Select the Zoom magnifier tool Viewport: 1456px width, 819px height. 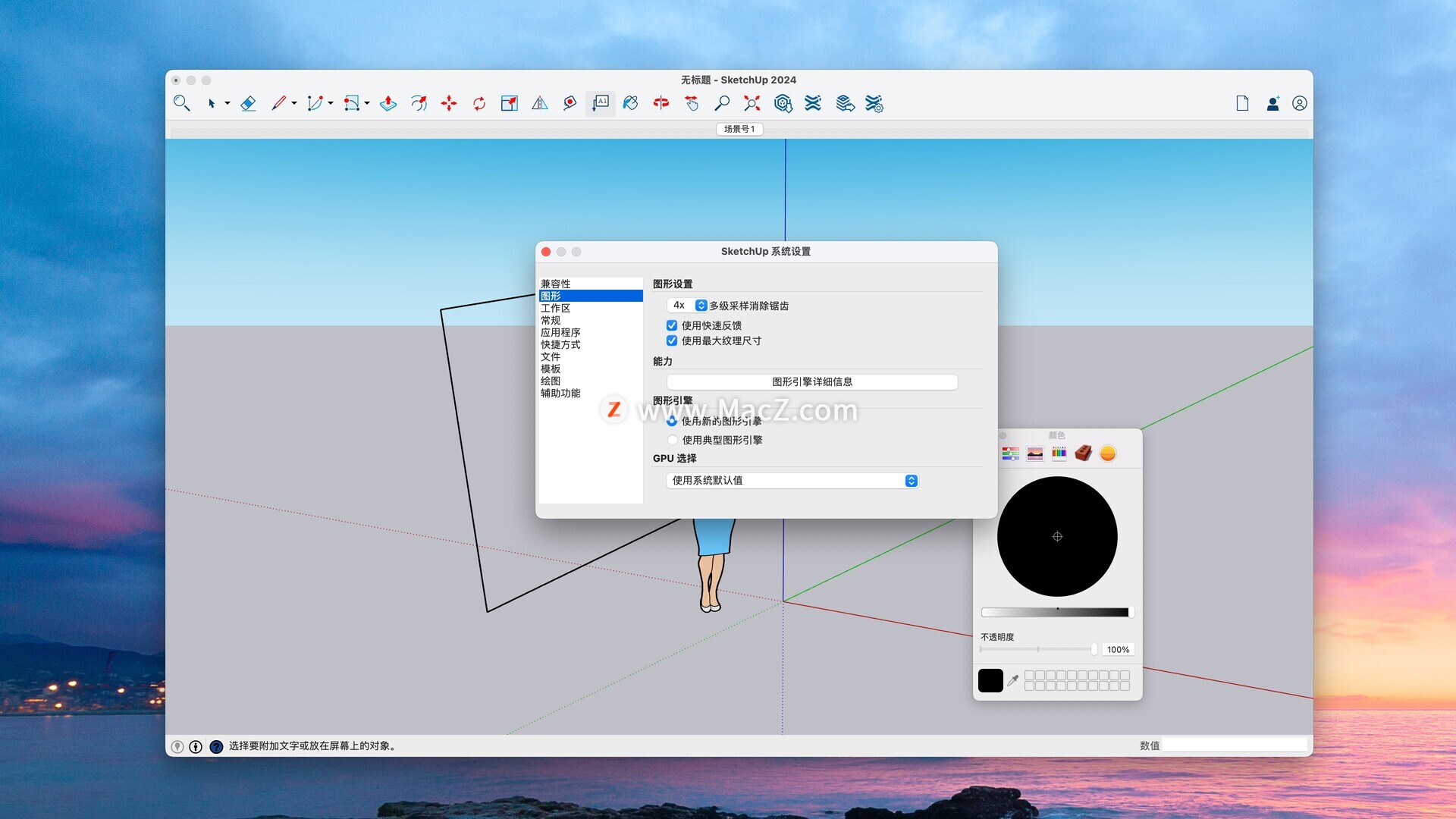[722, 103]
